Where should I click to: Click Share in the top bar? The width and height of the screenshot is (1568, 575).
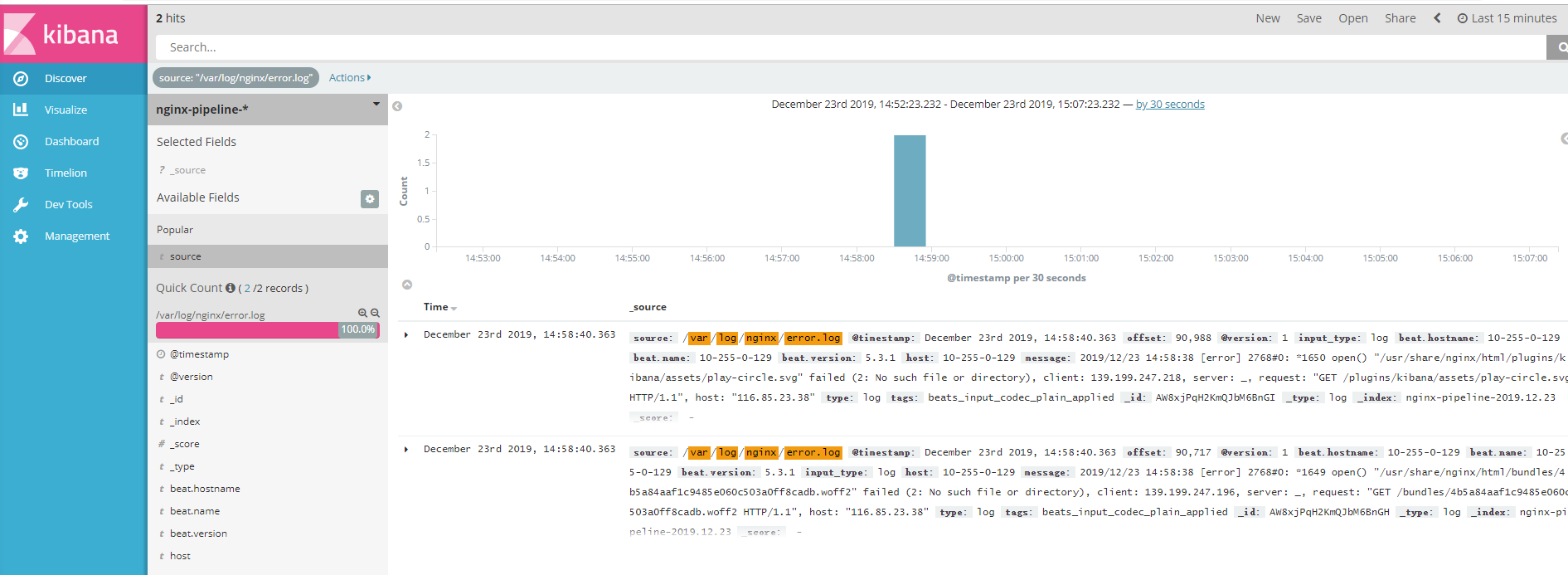pyautogui.click(x=1401, y=18)
